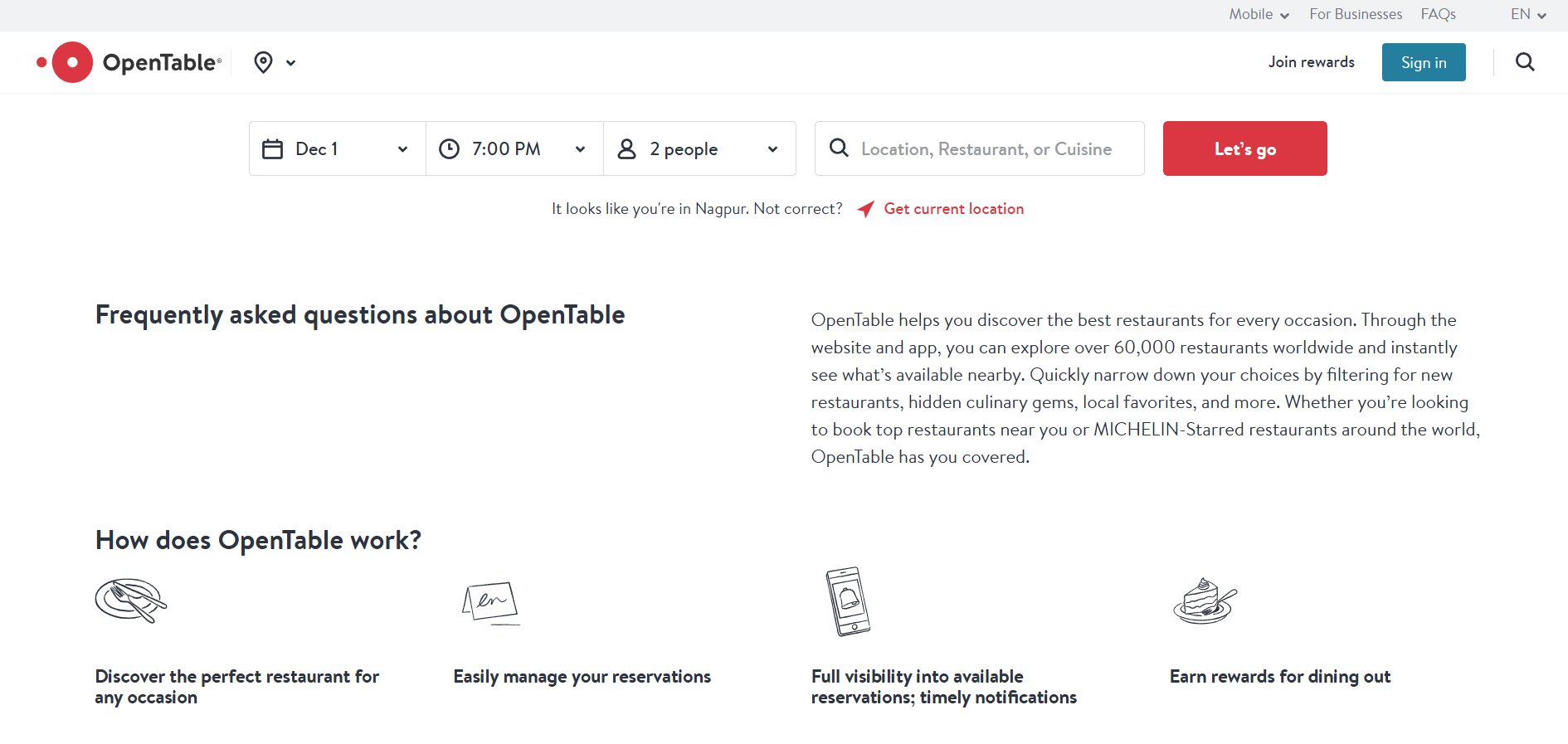Expand the Mobile menu

click(x=1259, y=14)
